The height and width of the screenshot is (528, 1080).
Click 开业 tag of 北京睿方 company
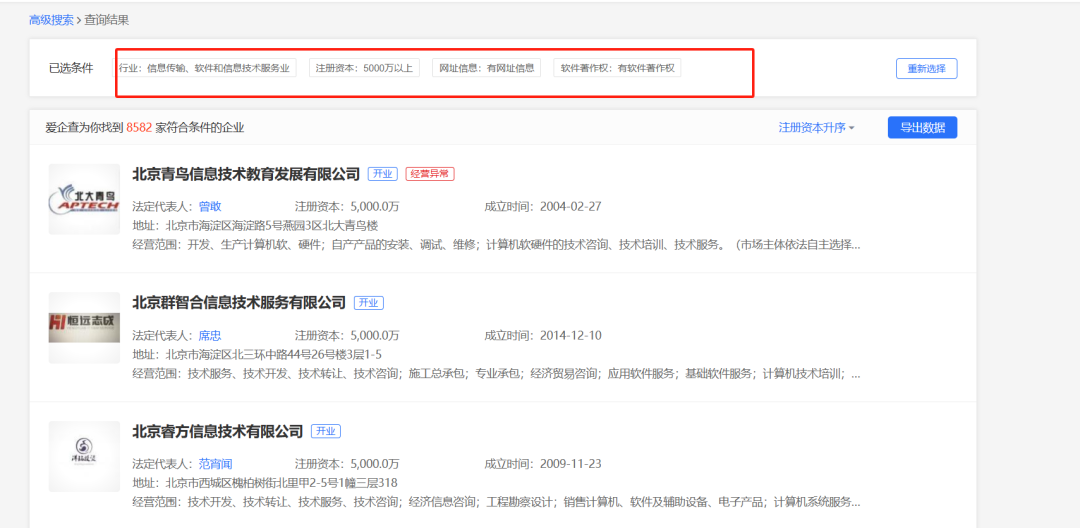point(326,432)
